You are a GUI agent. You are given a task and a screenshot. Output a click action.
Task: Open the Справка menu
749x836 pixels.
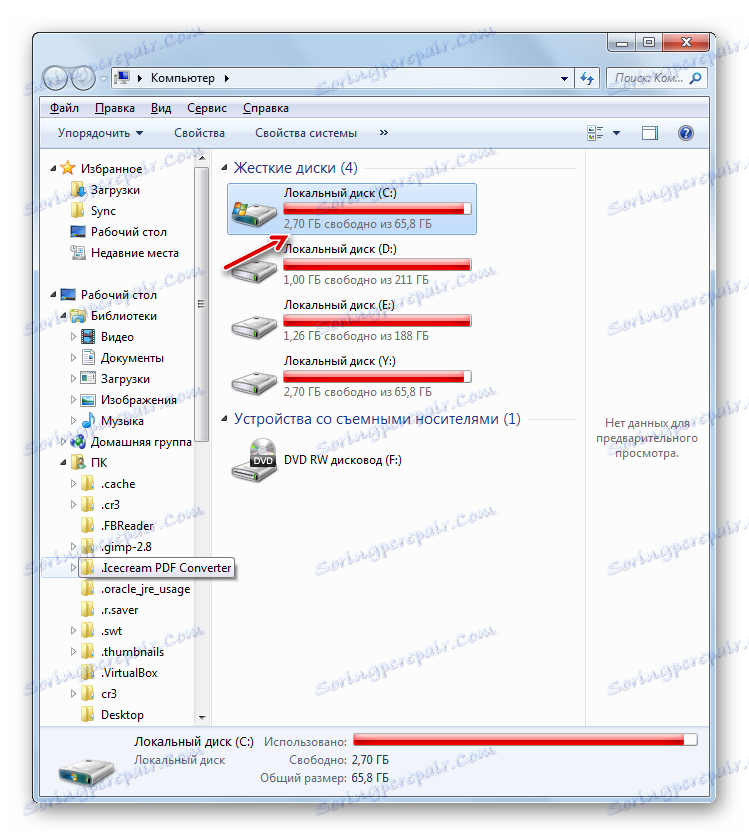click(265, 108)
